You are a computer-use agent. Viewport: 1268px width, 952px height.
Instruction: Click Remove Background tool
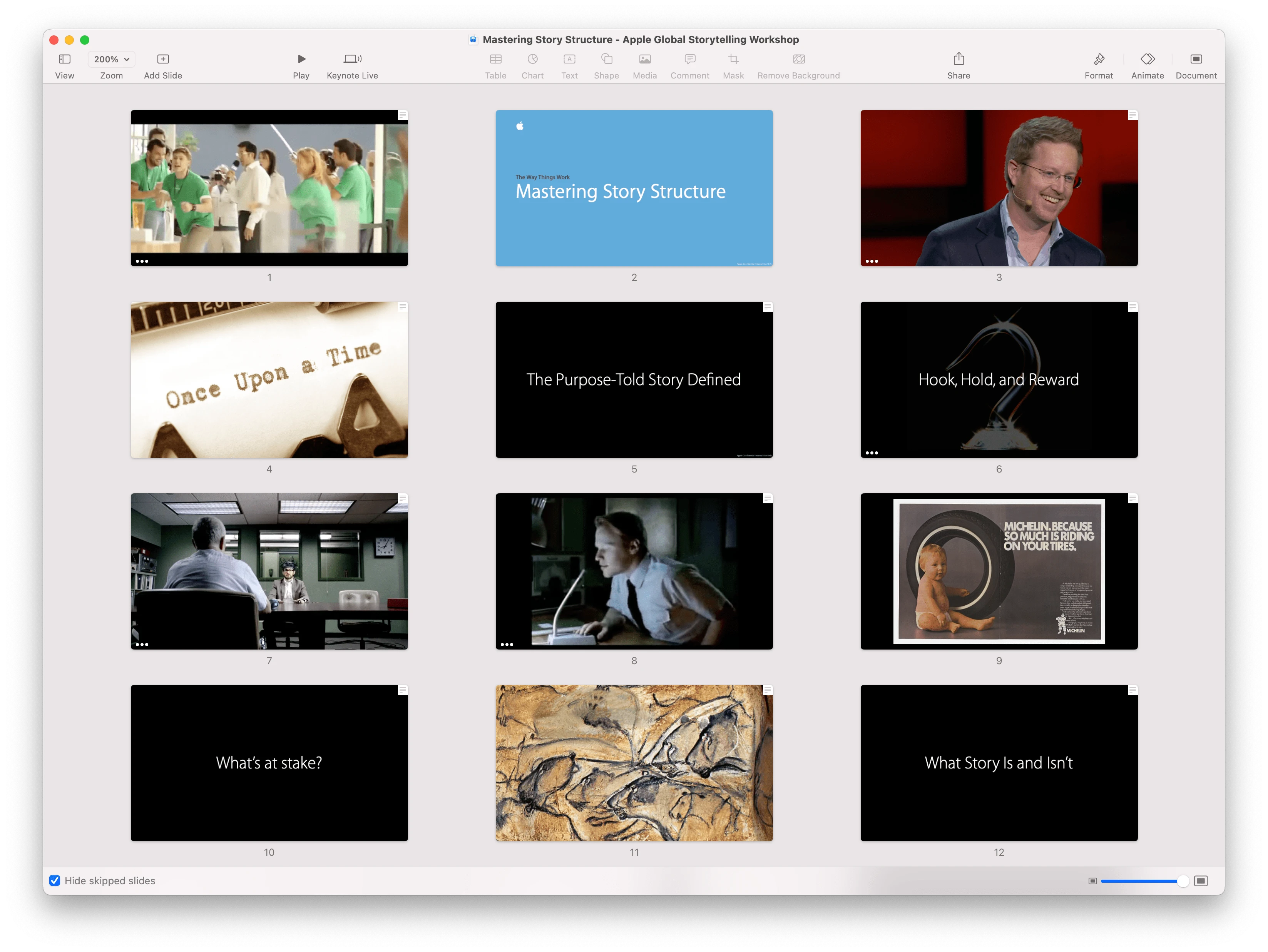coord(799,59)
